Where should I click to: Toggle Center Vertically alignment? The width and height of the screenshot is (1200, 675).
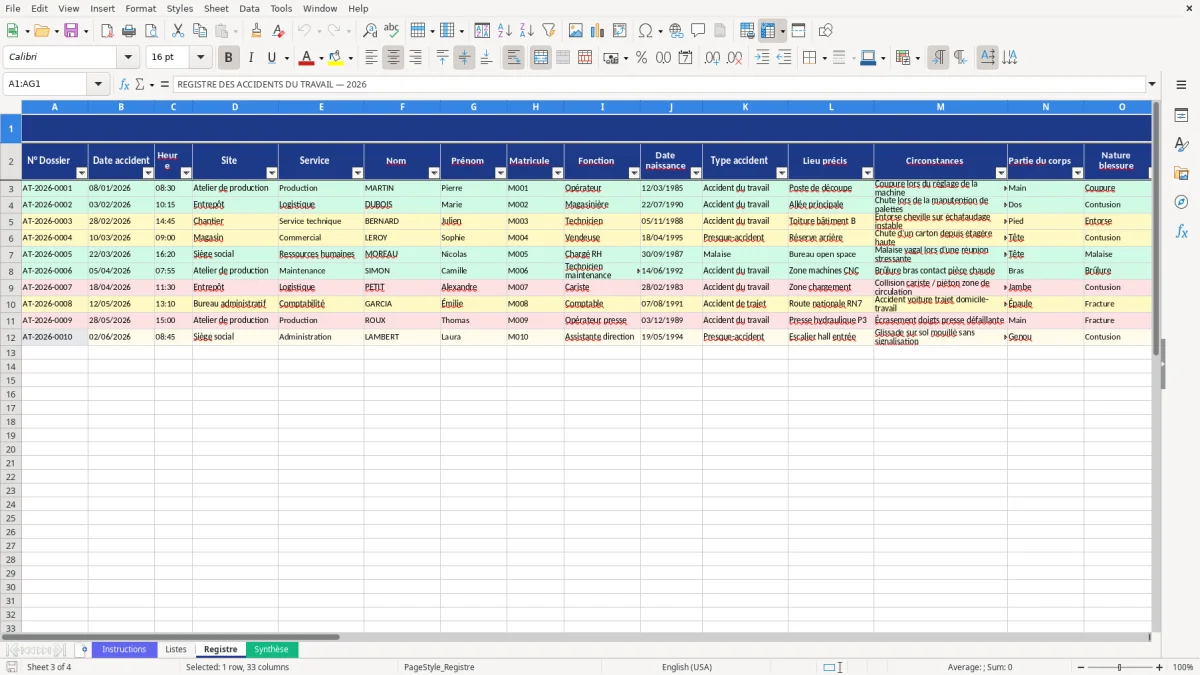[464, 58]
